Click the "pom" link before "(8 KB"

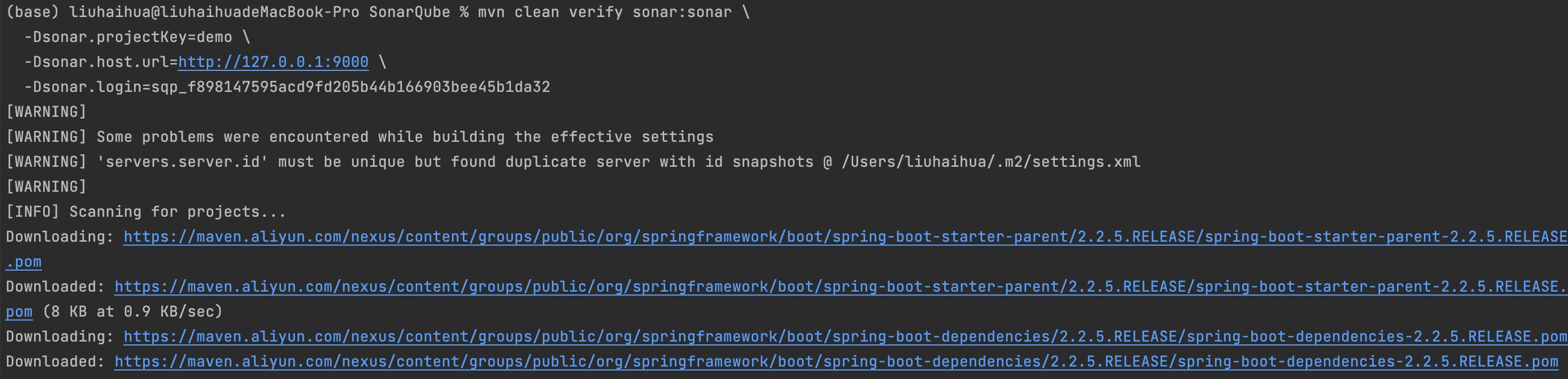coord(19,312)
